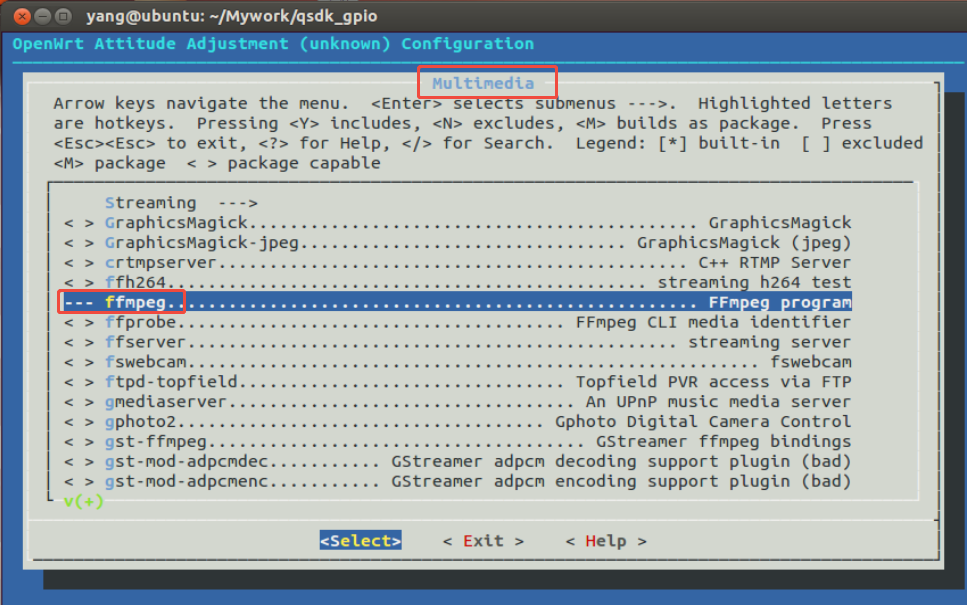Toggle the GraphicsMagick-jpeg package selection marker

point(80,242)
